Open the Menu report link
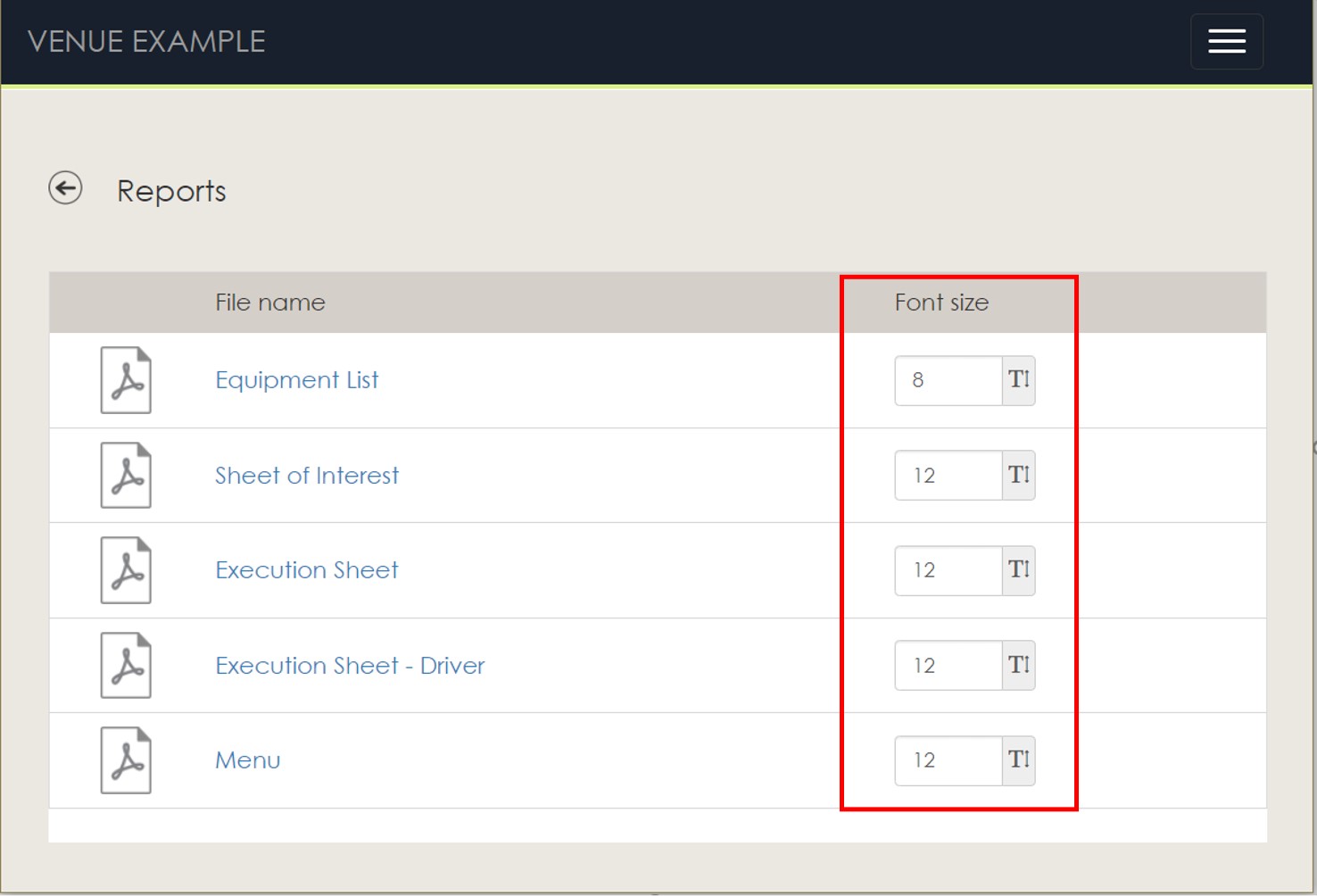The image size is (1317, 896). tap(248, 760)
